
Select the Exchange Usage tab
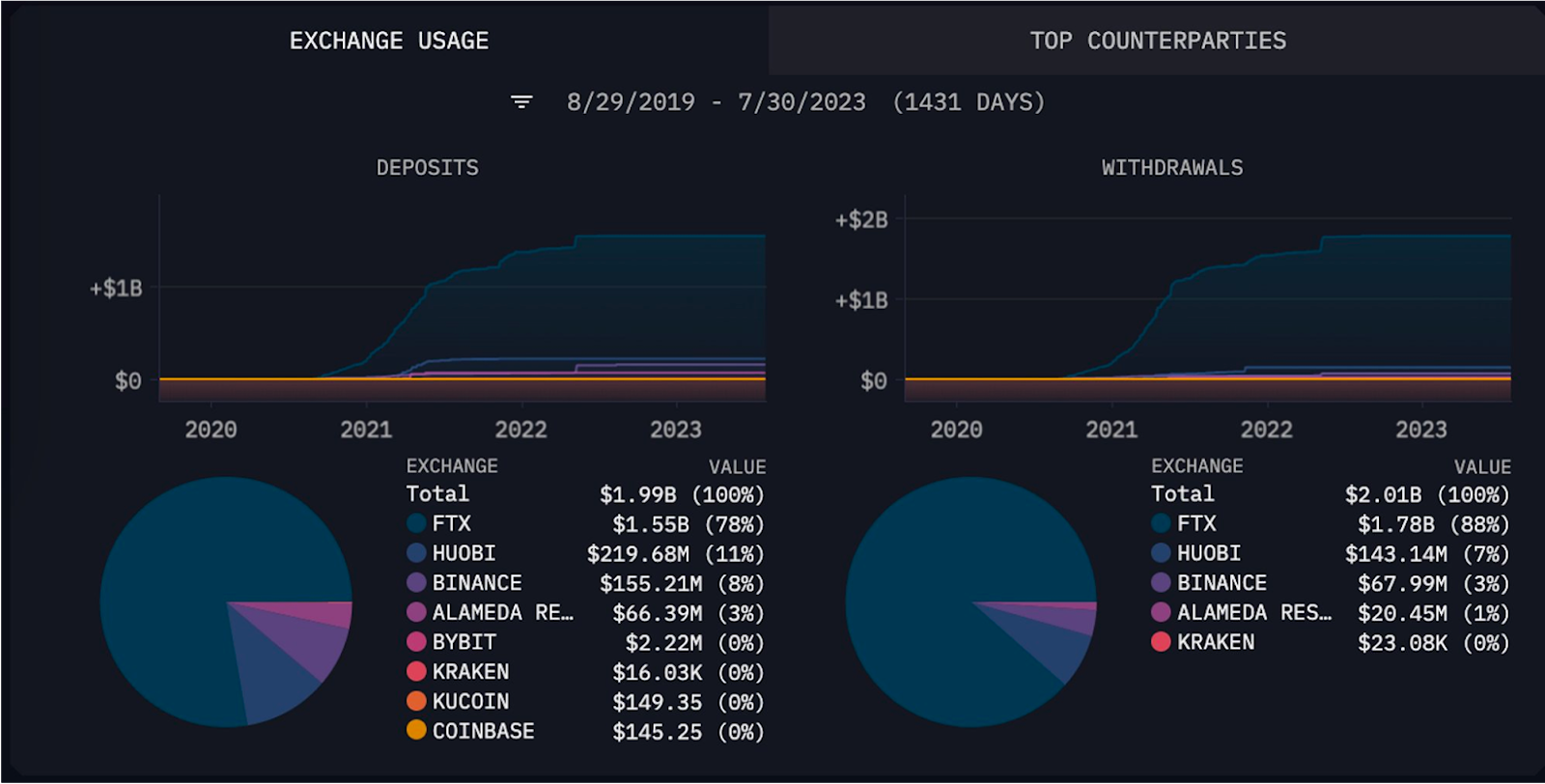point(388,41)
